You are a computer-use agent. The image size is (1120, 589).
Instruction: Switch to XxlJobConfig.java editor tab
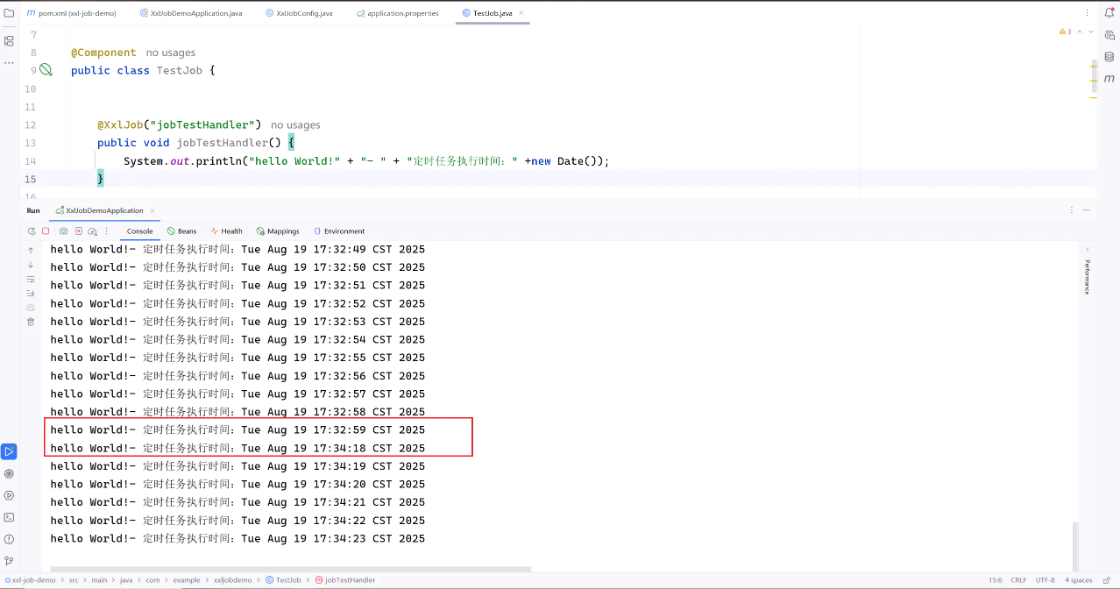coord(304,13)
